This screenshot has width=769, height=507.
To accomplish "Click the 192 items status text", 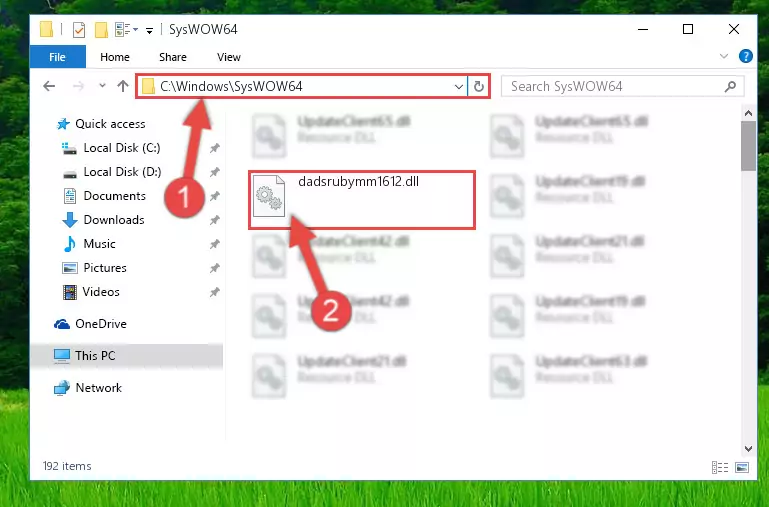I will (x=67, y=466).
